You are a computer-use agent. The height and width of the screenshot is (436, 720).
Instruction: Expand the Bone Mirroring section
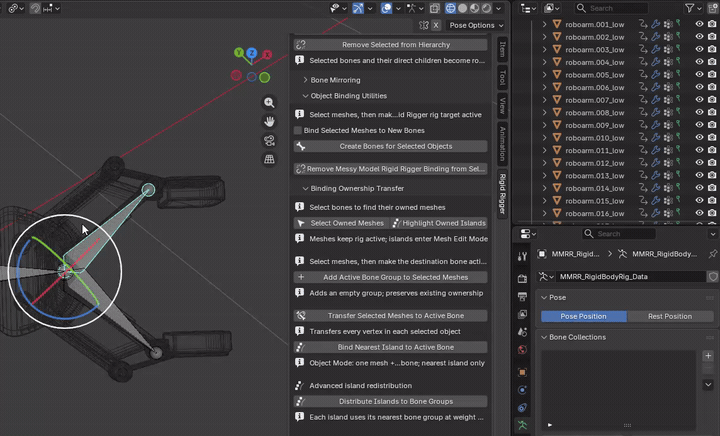[x=305, y=80]
